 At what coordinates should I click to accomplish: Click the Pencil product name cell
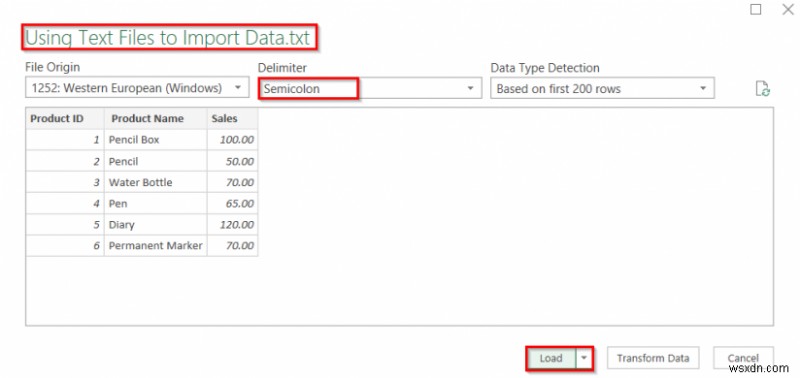[156, 161]
